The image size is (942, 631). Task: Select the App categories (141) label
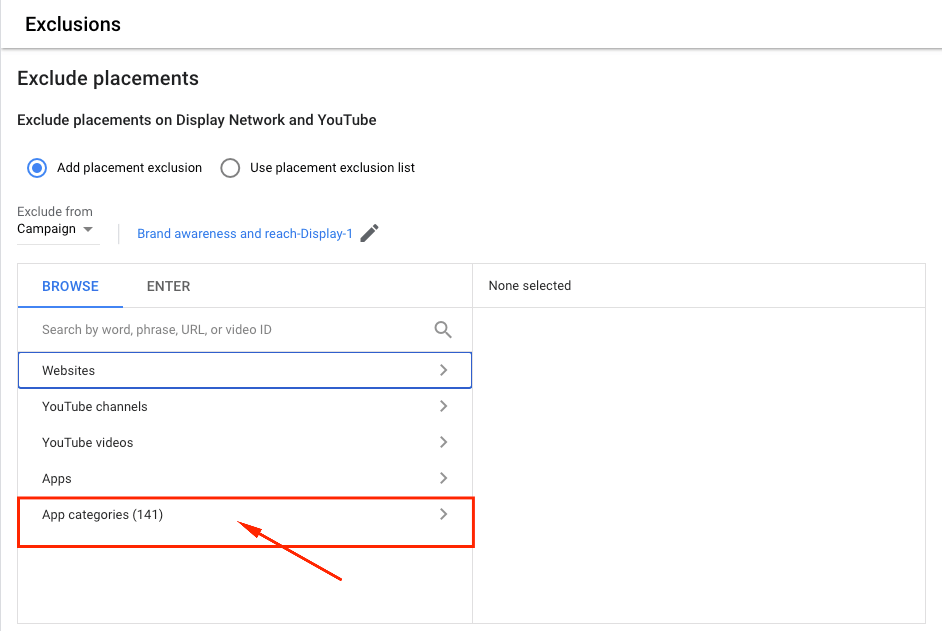pyautogui.click(x=102, y=515)
